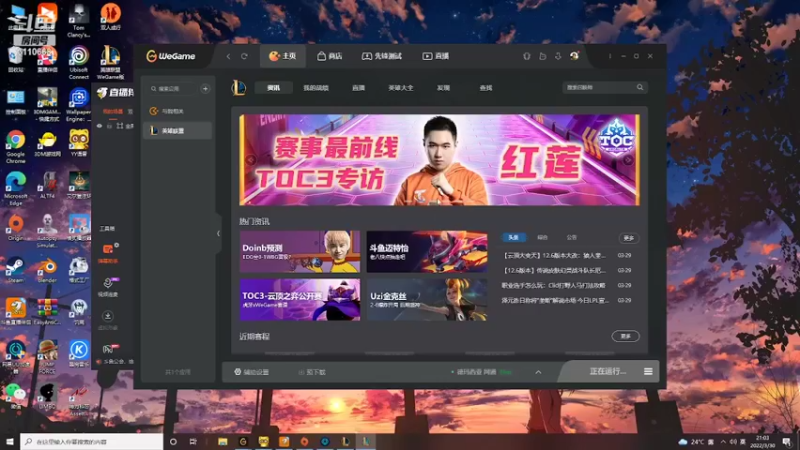Open the 主页 tab in WeGame
This screenshot has width=800, height=450.
point(283,56)
